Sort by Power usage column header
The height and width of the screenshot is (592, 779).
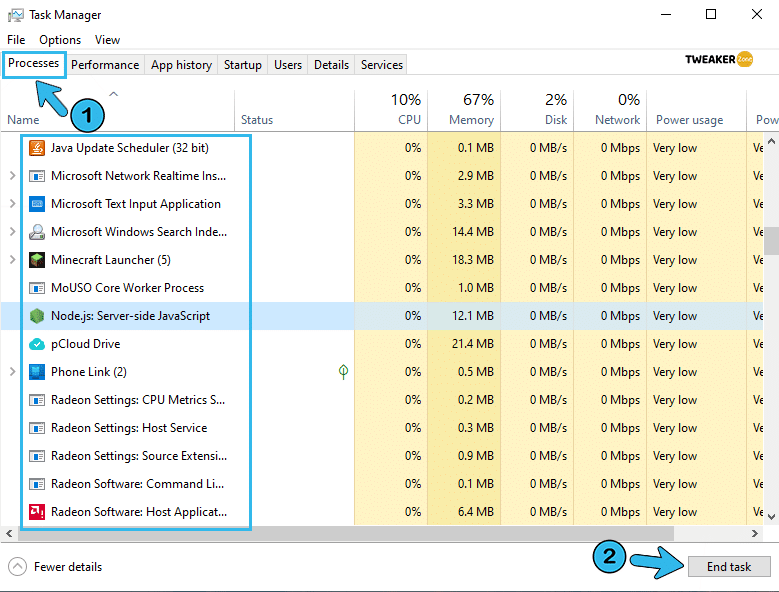tap(697, 111)
